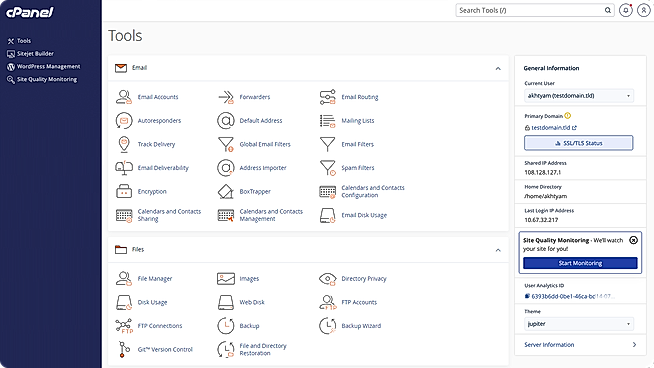Viewport: 654px width, 368px height.
Task: Copy the User Analytics ID icon
Action: click(x=527, y=296)
